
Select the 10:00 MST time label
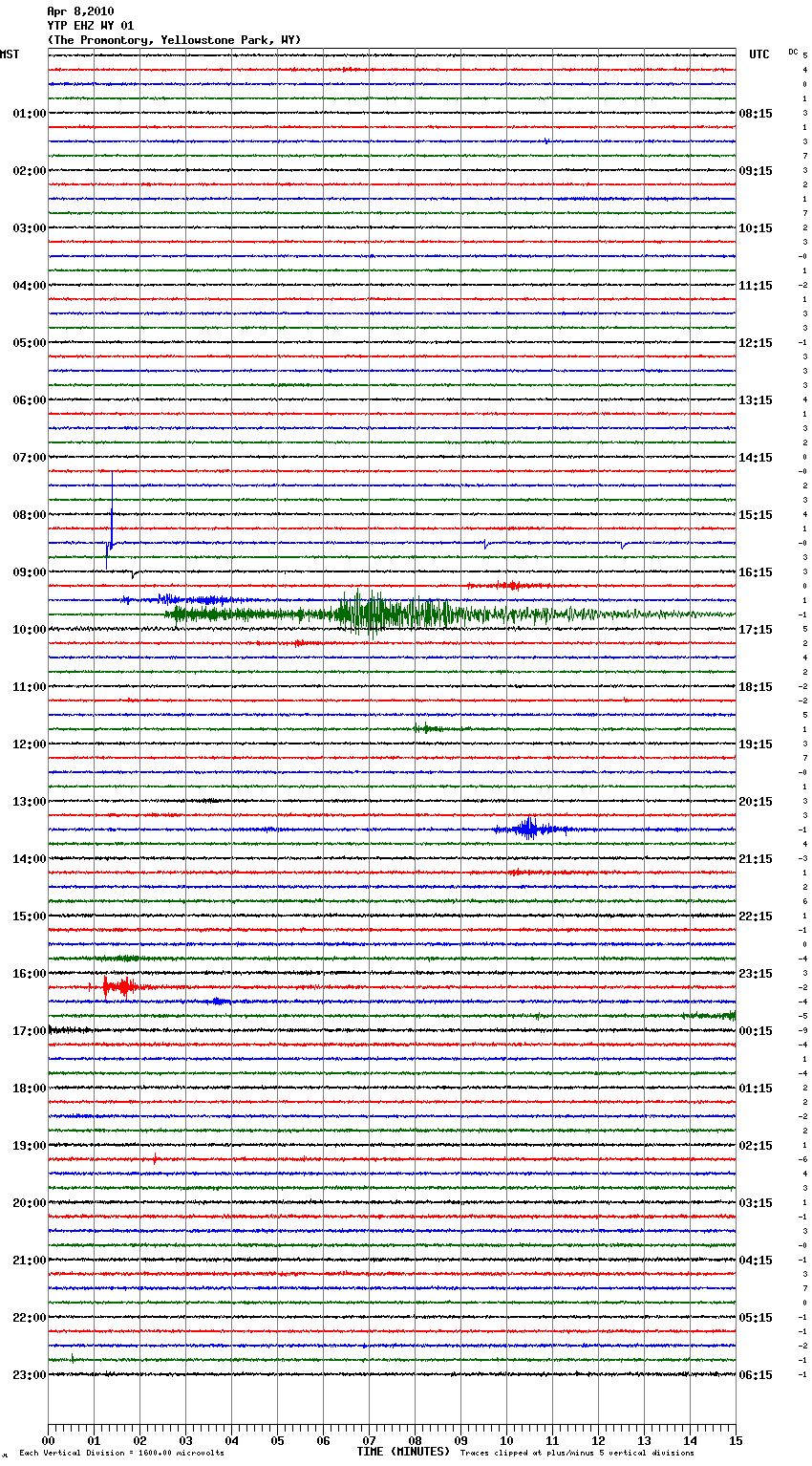30,630
